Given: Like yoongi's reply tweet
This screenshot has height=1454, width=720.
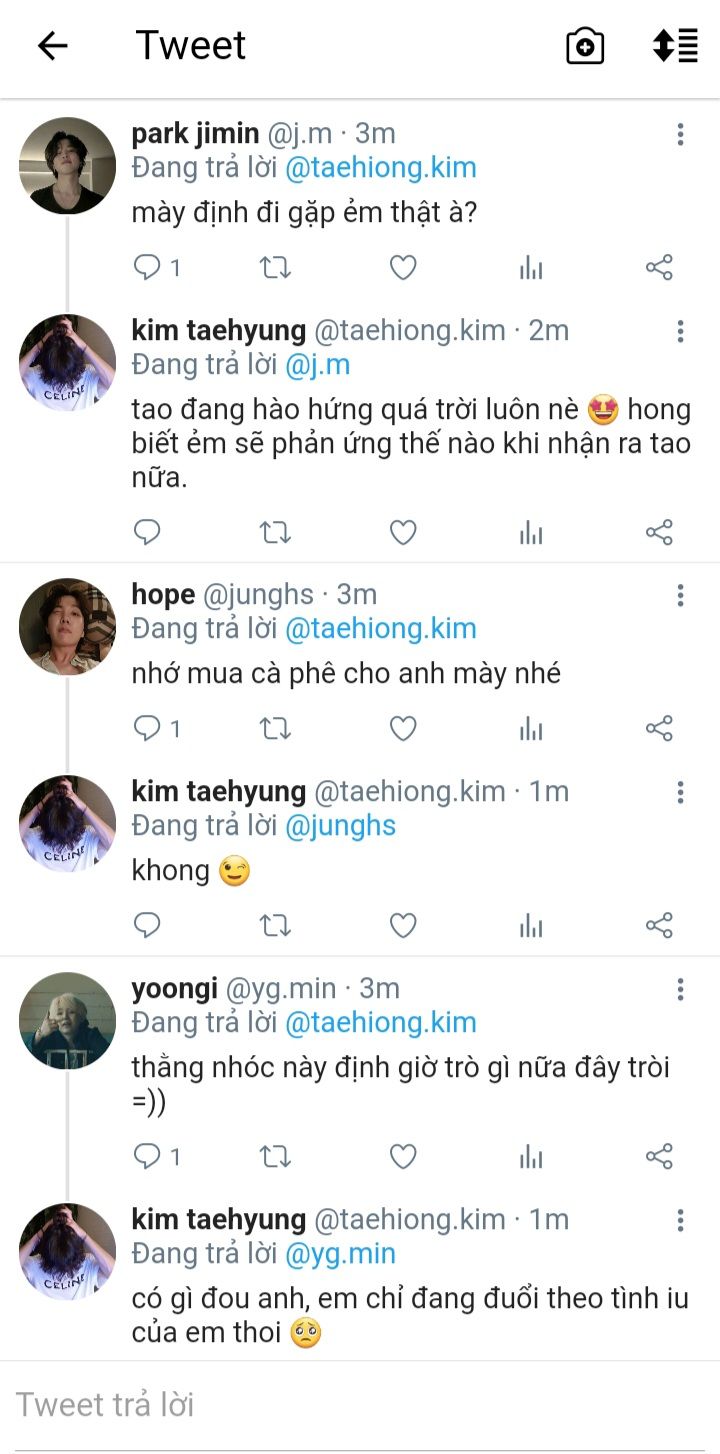Looking at the screenshot, I should (x=403, y=1157).
